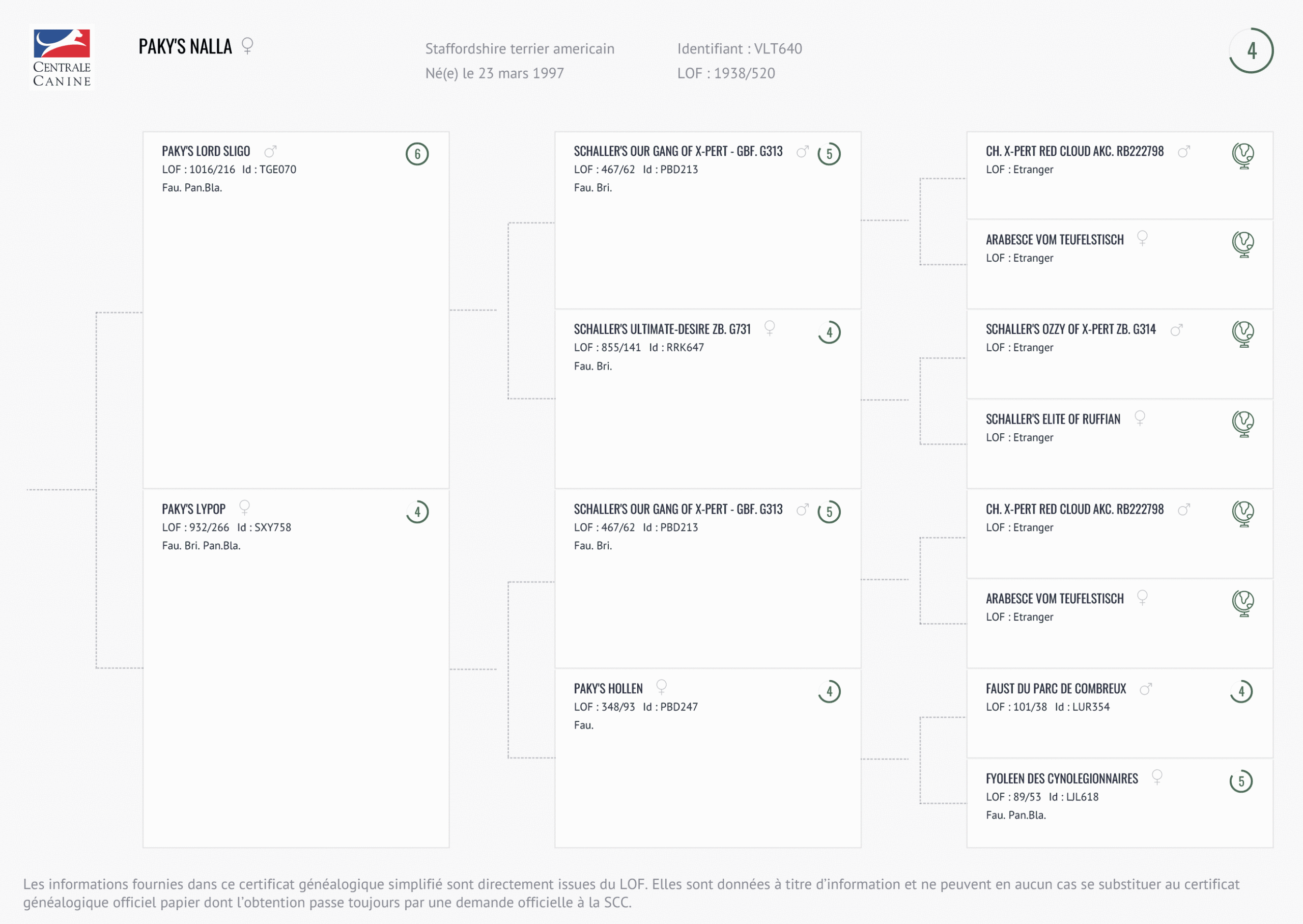The width and height of the screenshot is (1303, 924).
Task: Select the FAUST DU PARC DE COMBREUX name
Action: pyautogui.click(x=1056, y=689)
